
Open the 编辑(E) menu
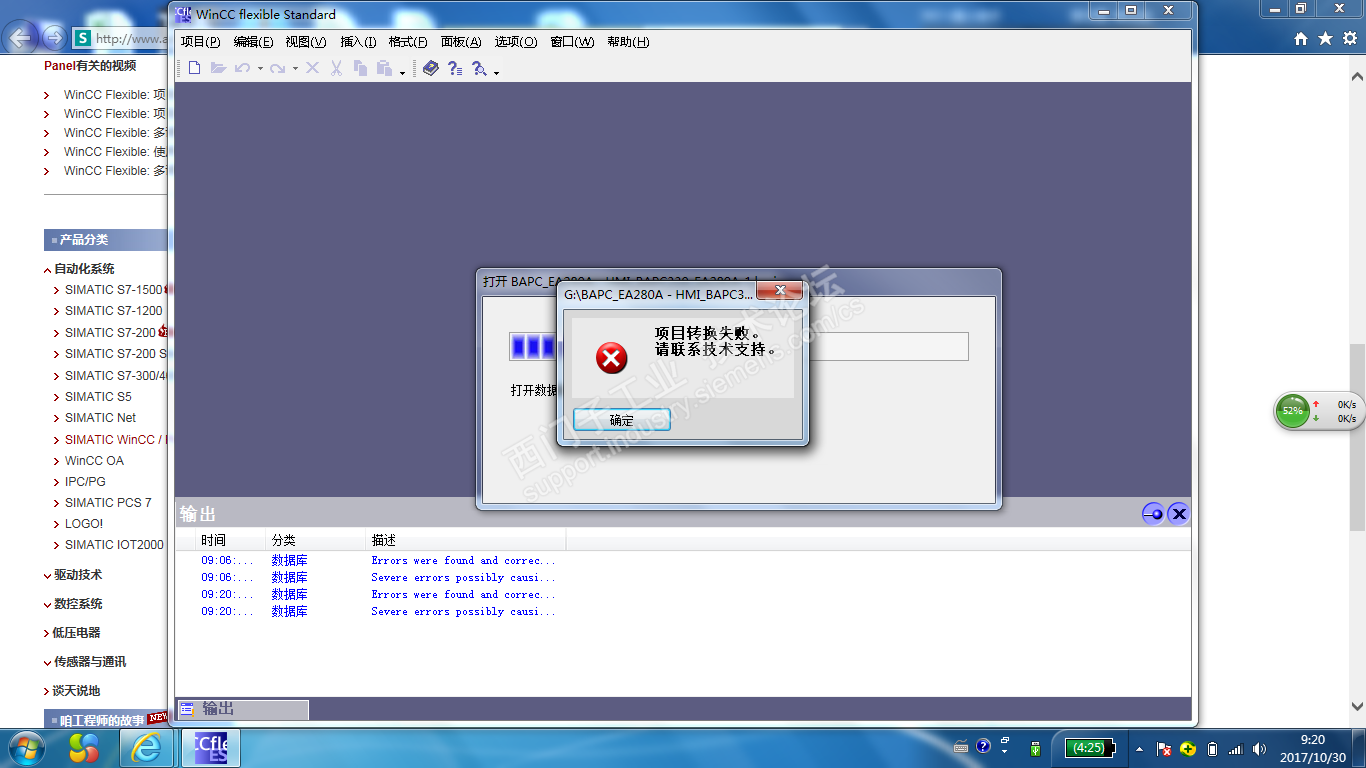253,42
